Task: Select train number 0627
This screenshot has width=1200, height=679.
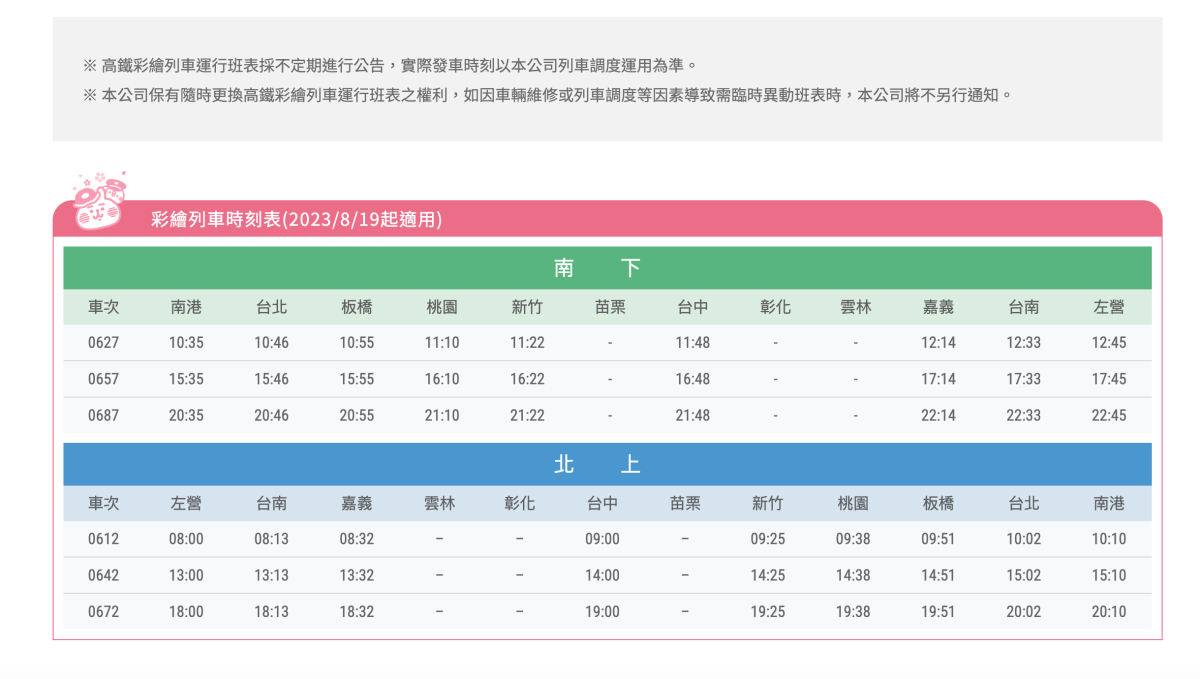Action: [104, 343]
